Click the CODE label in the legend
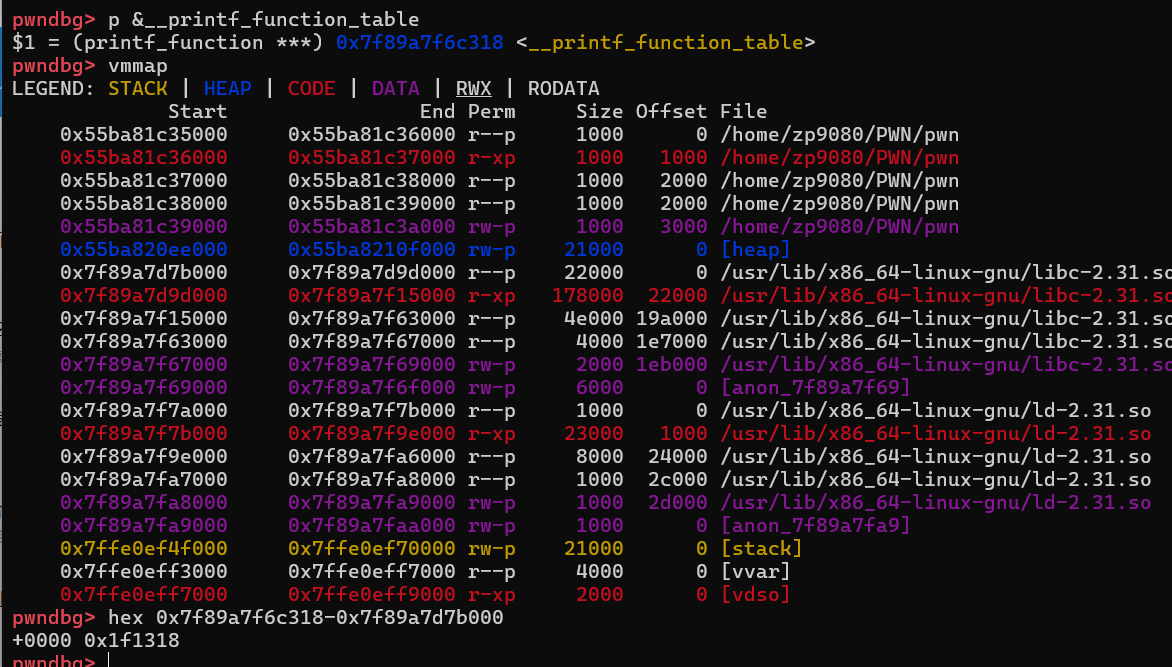This screenshot has width=1172, height=667. [x=311, y=89]
